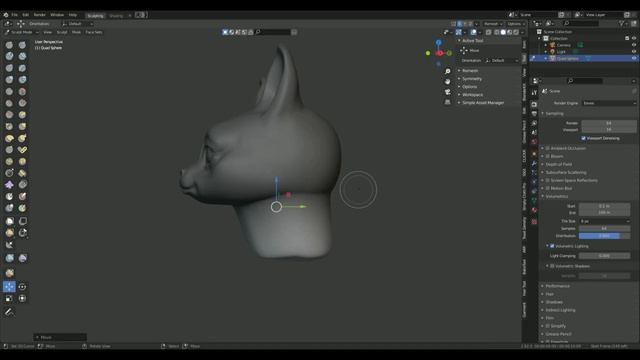Open the Render Engine dropdown
The image size is (640, 360).
(609, 103)
